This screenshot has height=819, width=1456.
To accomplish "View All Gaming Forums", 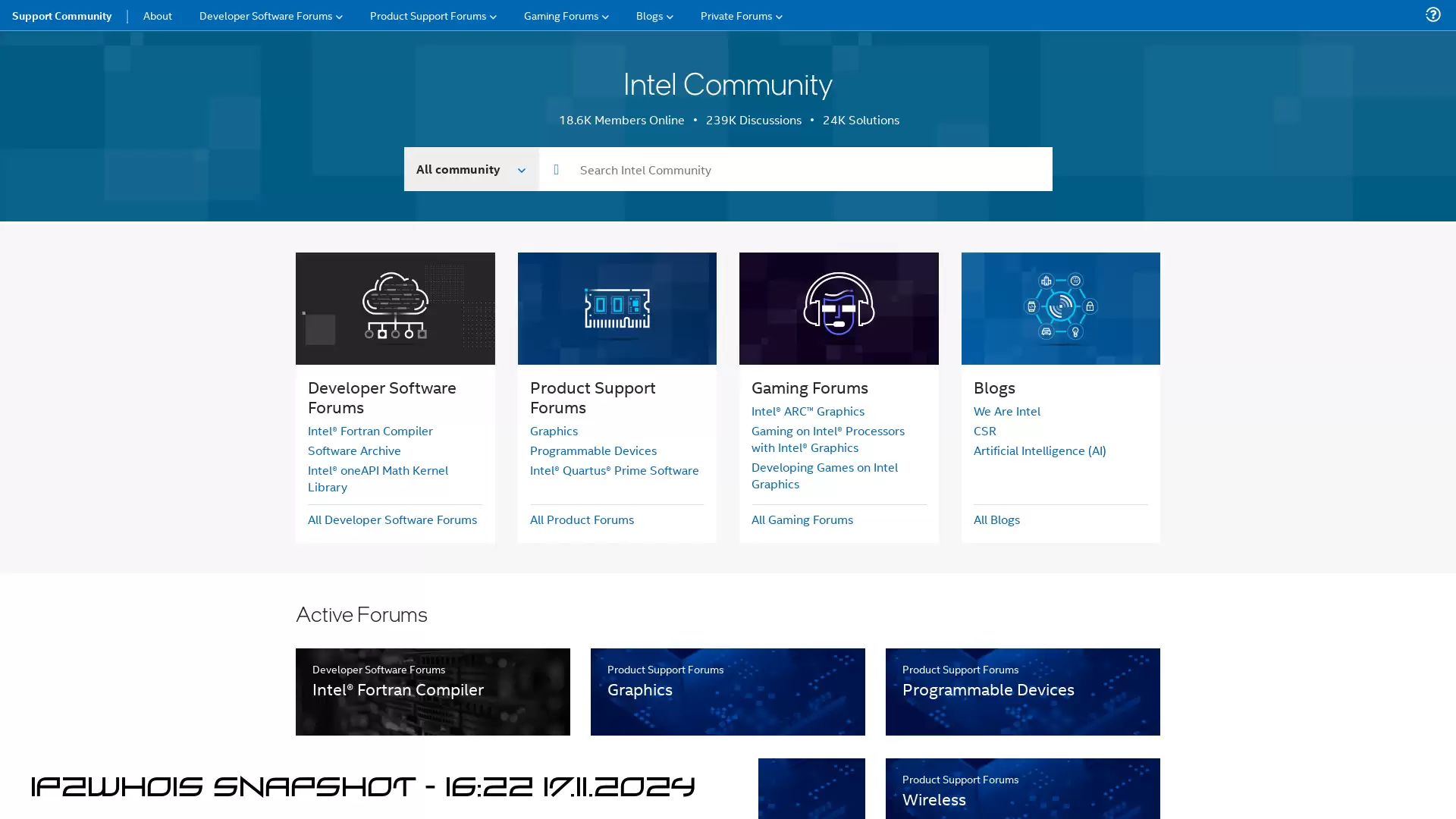I will tap(802, 519).
